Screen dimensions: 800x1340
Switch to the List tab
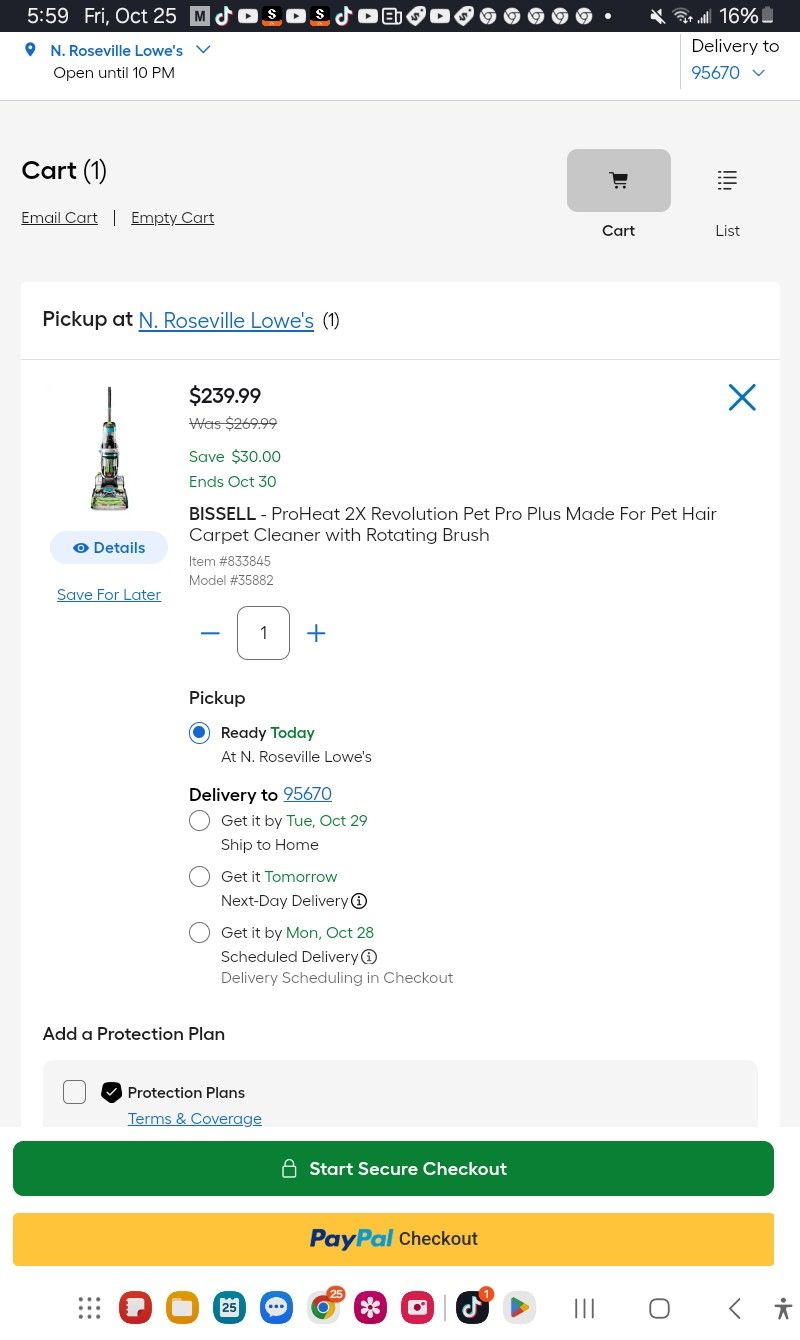[x=727, y=196]
